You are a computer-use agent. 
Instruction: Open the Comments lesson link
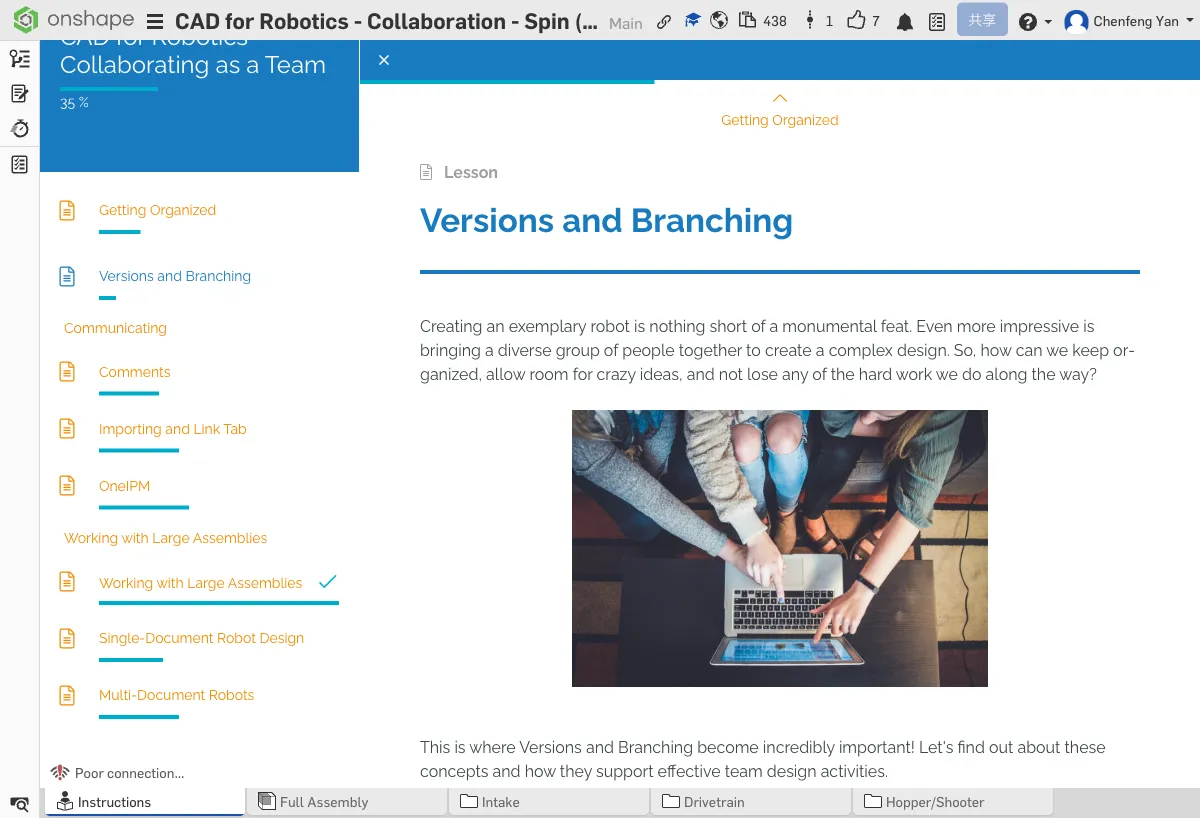pyautogui.click(x=134, y=372)
